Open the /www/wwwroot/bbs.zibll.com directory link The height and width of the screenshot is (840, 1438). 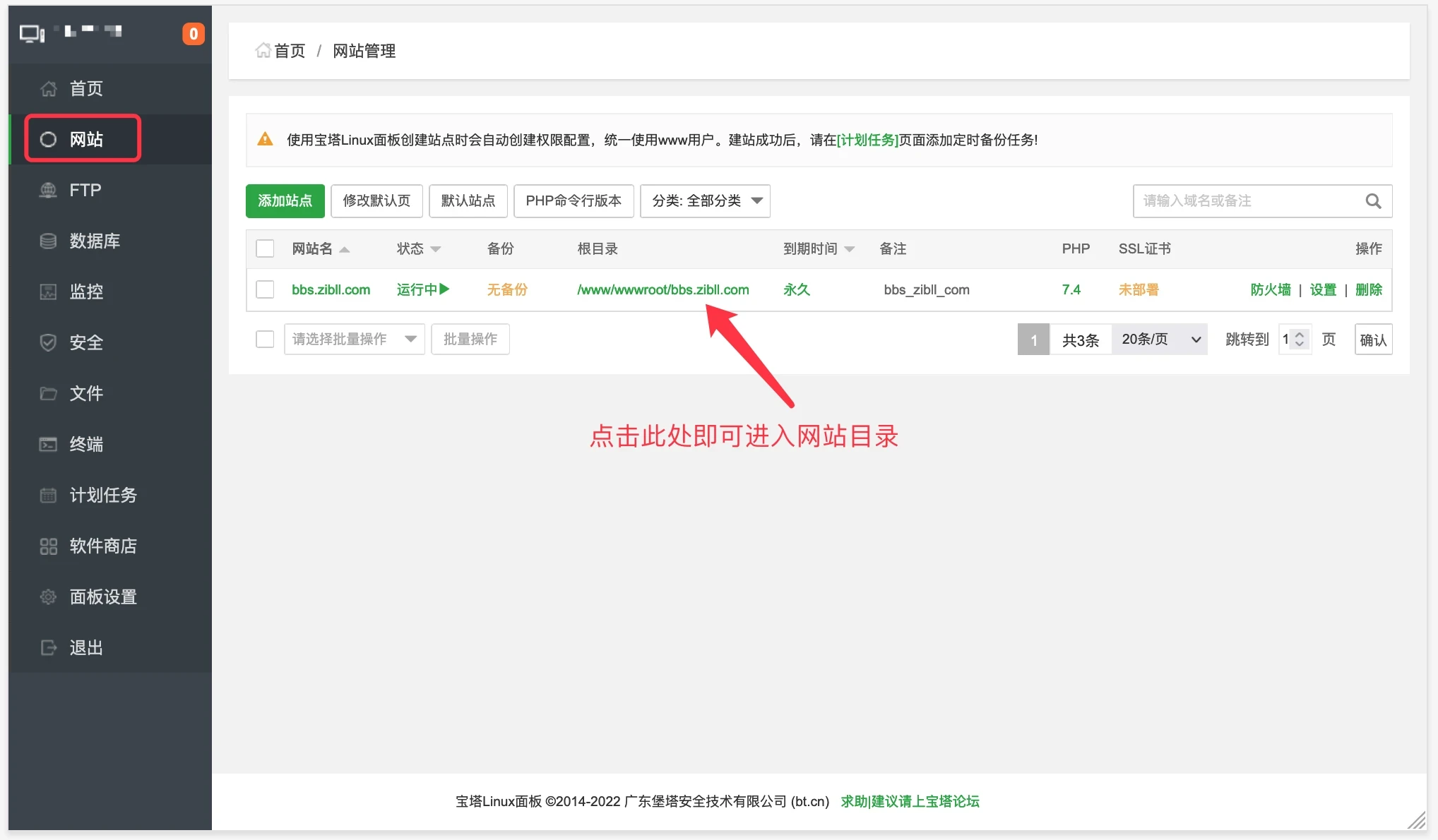pos(662,289)
